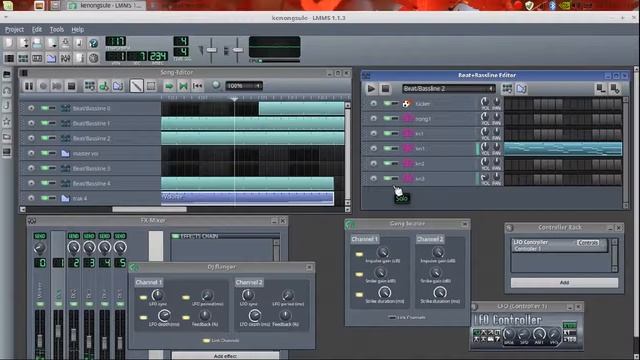Open My Computer browser in side bar
The image size is (640, 360).
click(7, 152)
